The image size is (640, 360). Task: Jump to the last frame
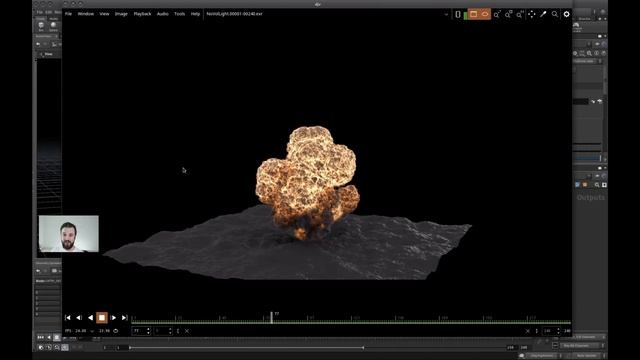click(124, 318)
